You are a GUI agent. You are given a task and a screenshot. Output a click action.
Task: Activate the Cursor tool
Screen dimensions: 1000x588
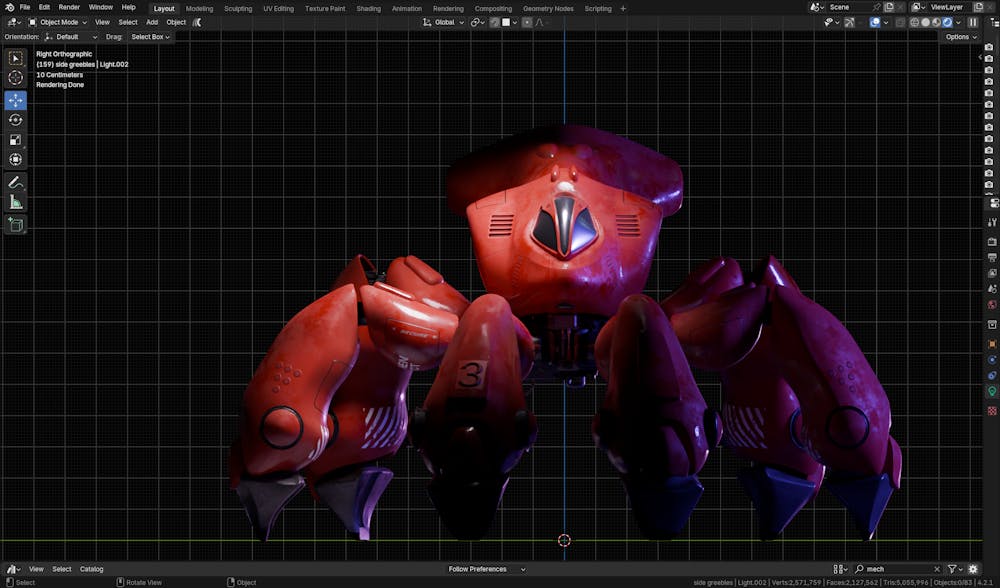[15, 78]
